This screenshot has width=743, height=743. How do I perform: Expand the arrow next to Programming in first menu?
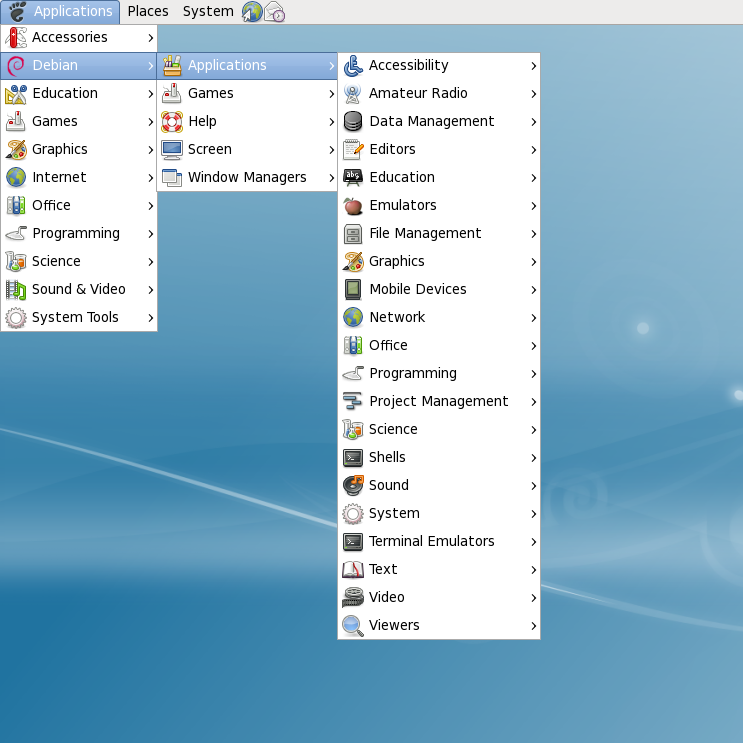[150, 234]
